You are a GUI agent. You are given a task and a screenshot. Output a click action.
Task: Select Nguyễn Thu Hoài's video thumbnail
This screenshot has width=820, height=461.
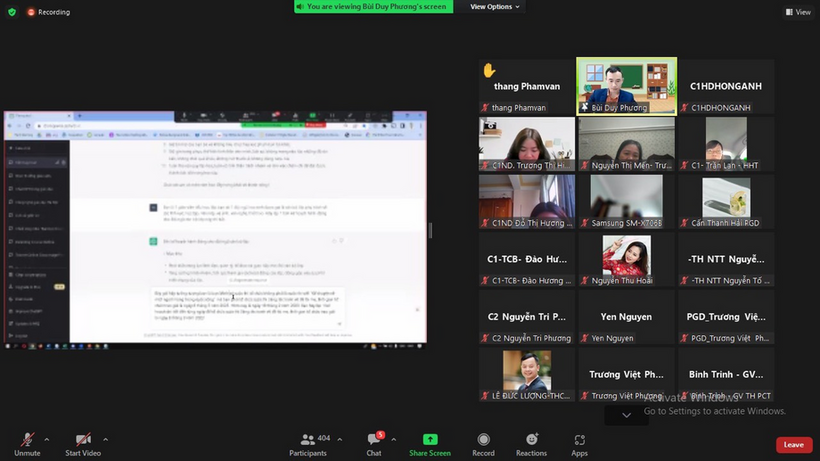(x=626, y=259)
